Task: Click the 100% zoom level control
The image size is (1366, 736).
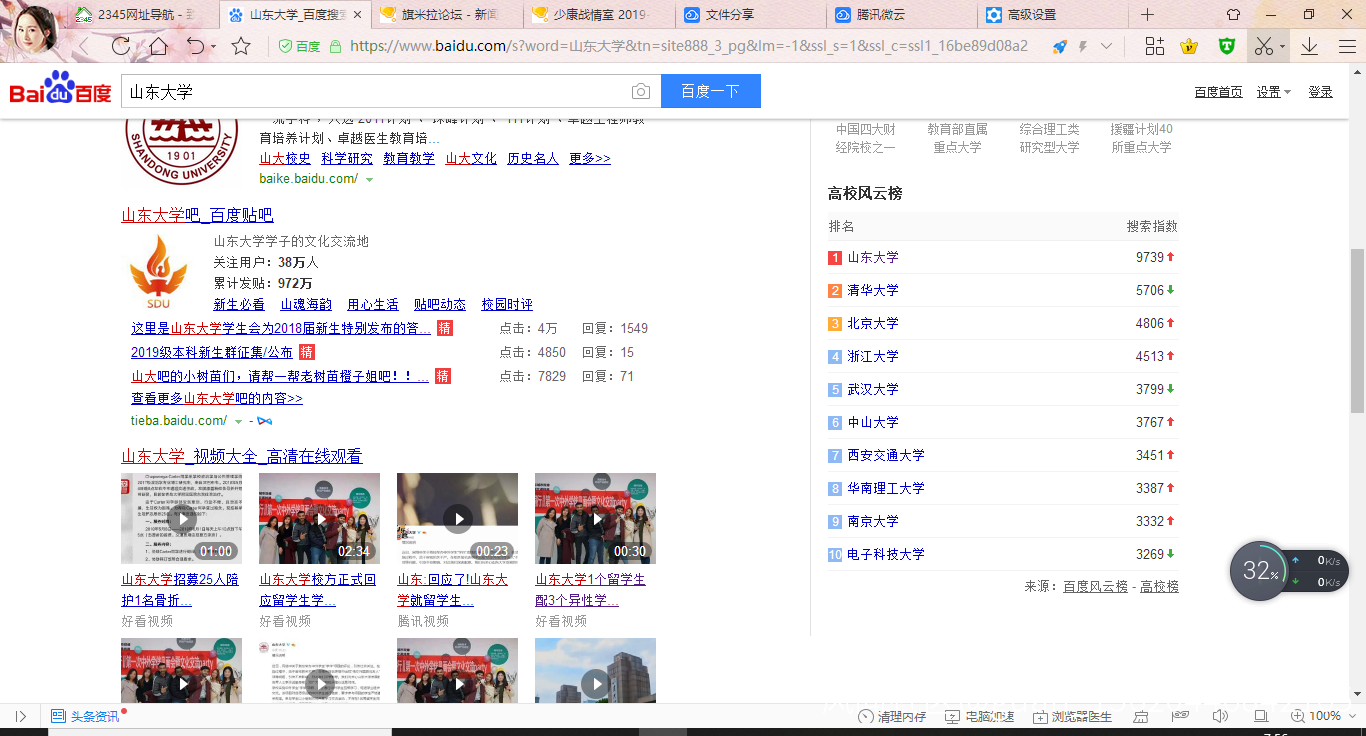Action: tap(1316, 716)
